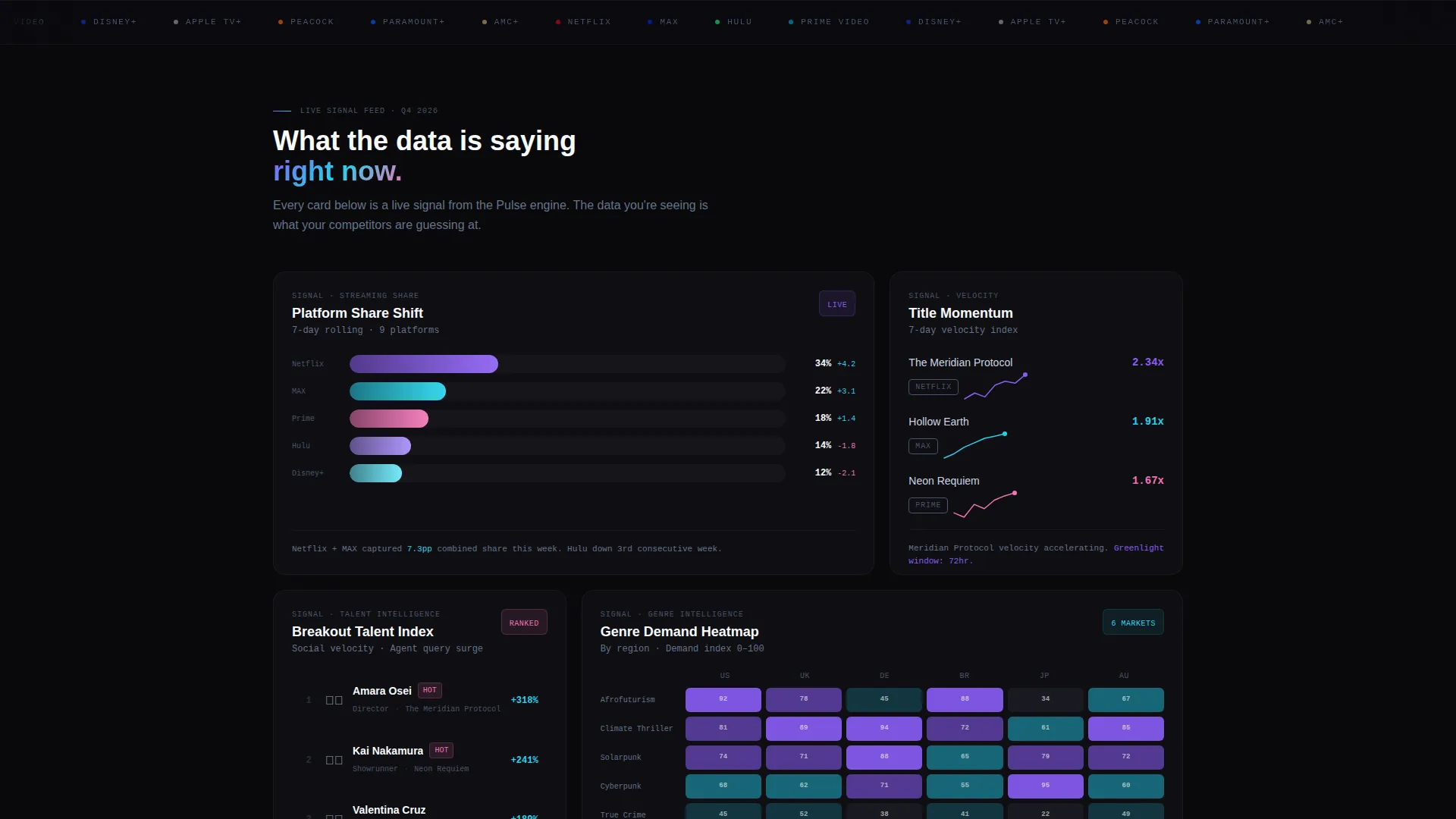Click the UK column header in the heatmap

(805, 676)
